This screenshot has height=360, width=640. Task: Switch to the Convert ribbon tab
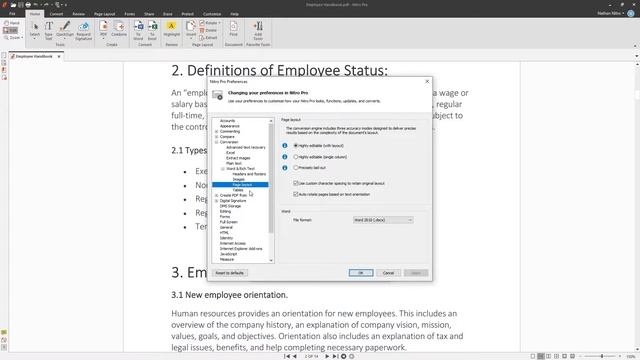(x=56, y=14)
